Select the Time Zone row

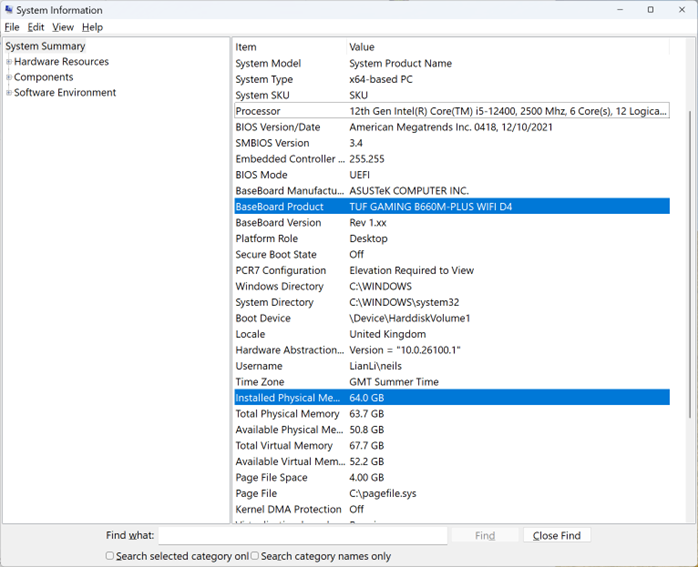(x=452, y=382)
